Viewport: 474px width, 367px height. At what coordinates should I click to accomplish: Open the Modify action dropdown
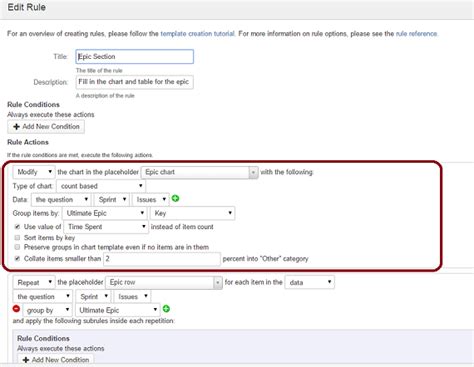click(34, 172)
